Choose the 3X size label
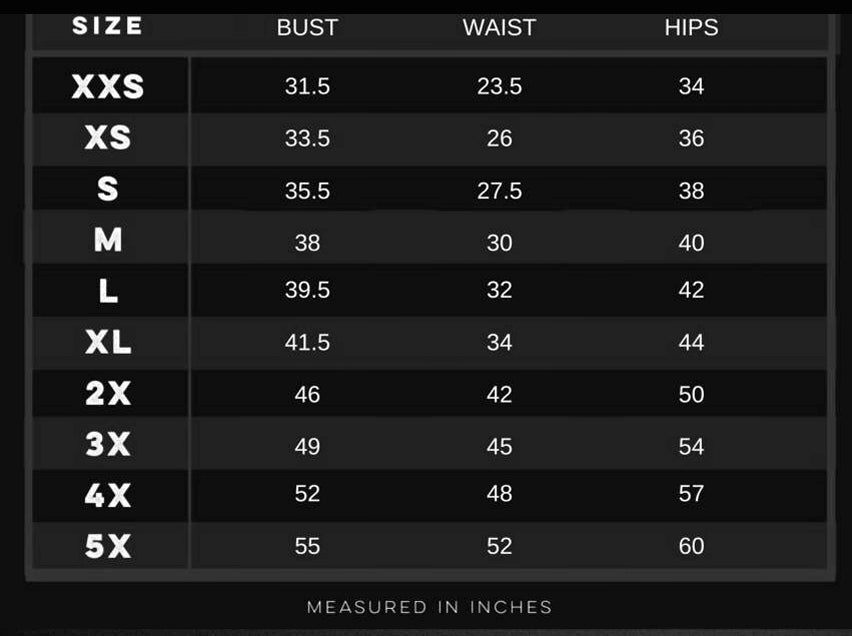This screenshot has height=636, width=852. coord(108,444)
